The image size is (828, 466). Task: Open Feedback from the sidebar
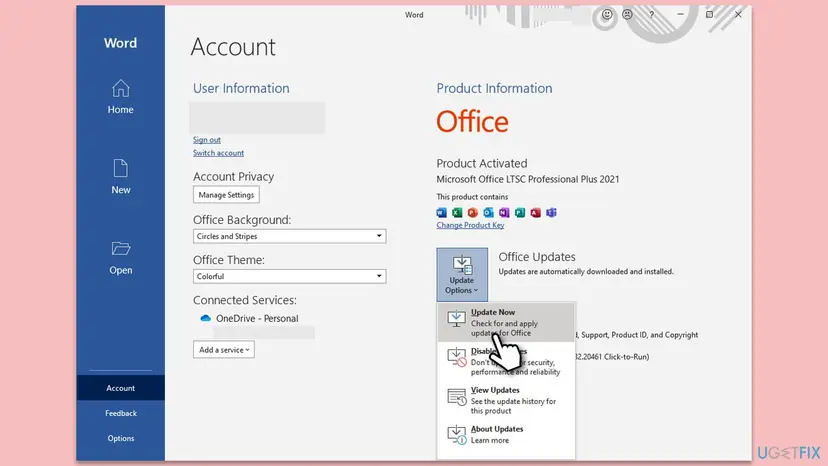120,413
